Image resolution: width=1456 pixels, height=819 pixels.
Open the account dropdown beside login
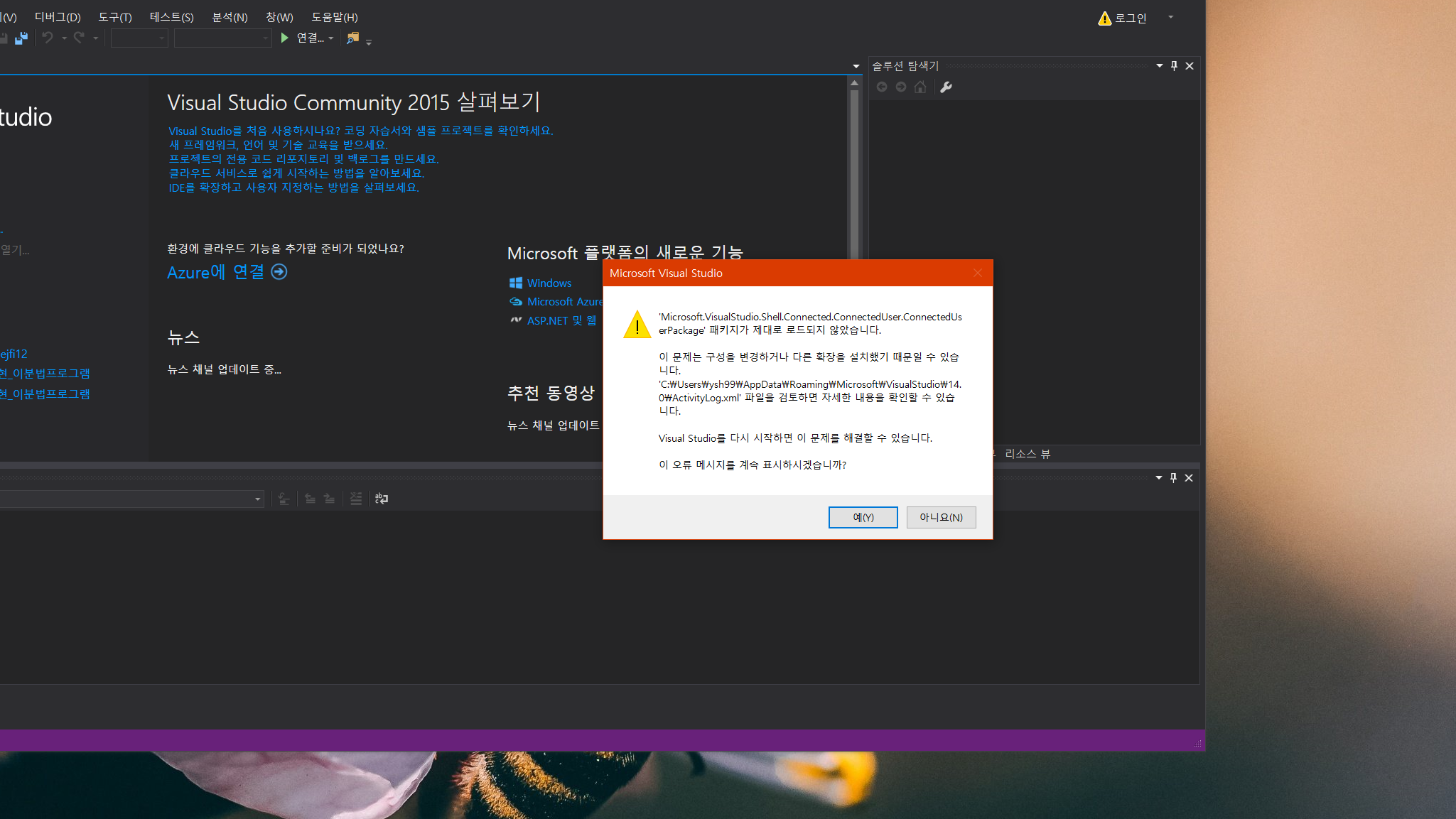1170,17
